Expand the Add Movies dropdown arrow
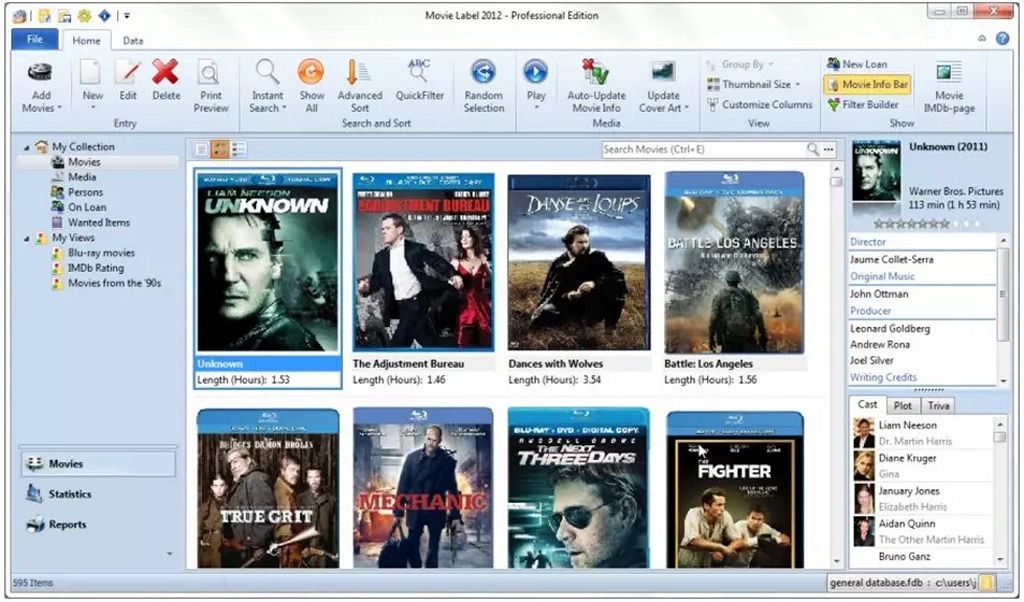 [x=59, y=108]
